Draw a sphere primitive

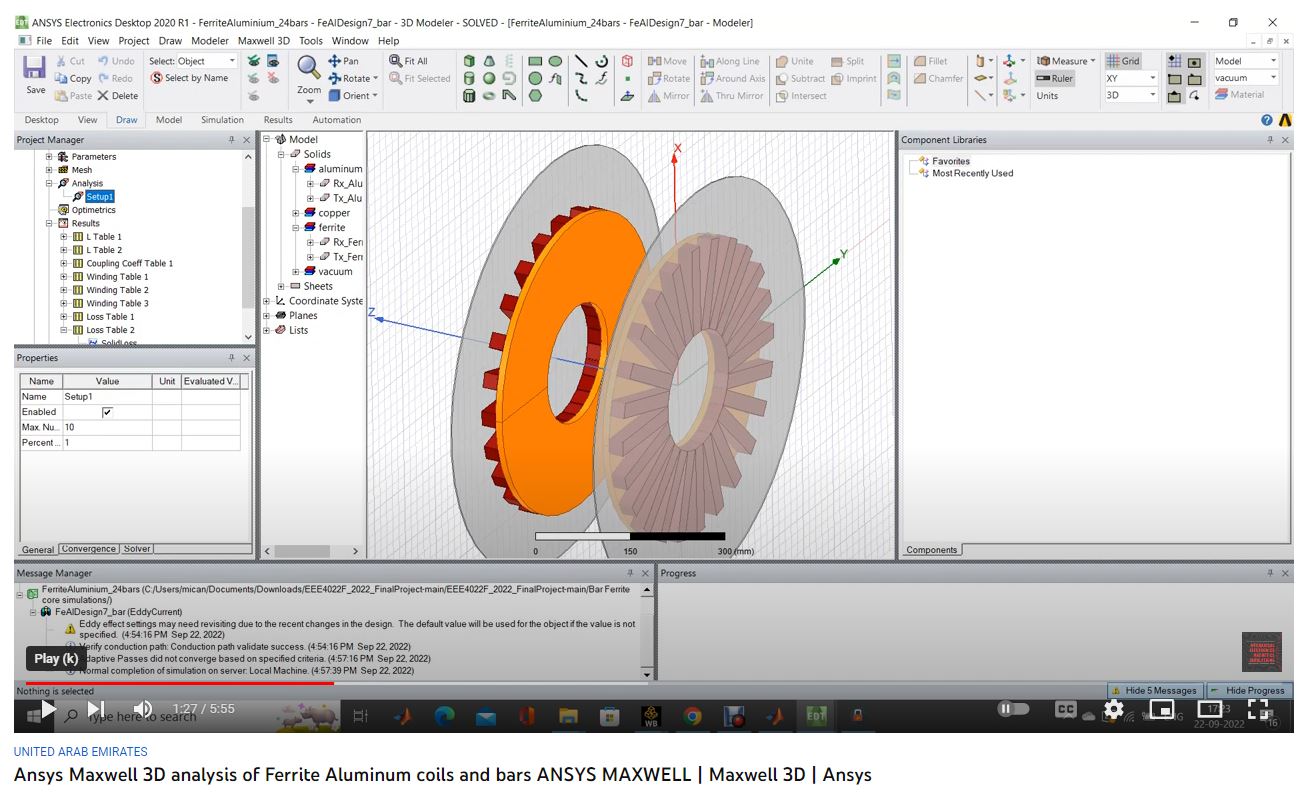(489, 78)
